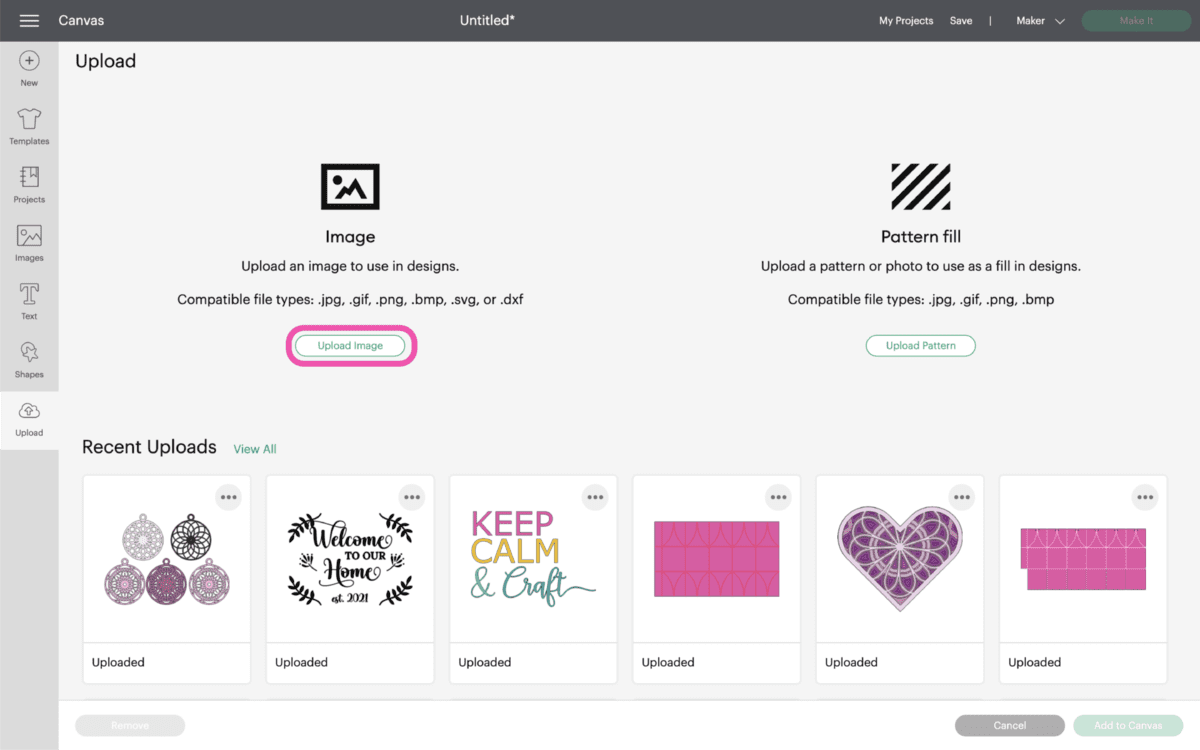Click the Upload Pattern button
The image size is (1200, 750).
pos(920,345)
